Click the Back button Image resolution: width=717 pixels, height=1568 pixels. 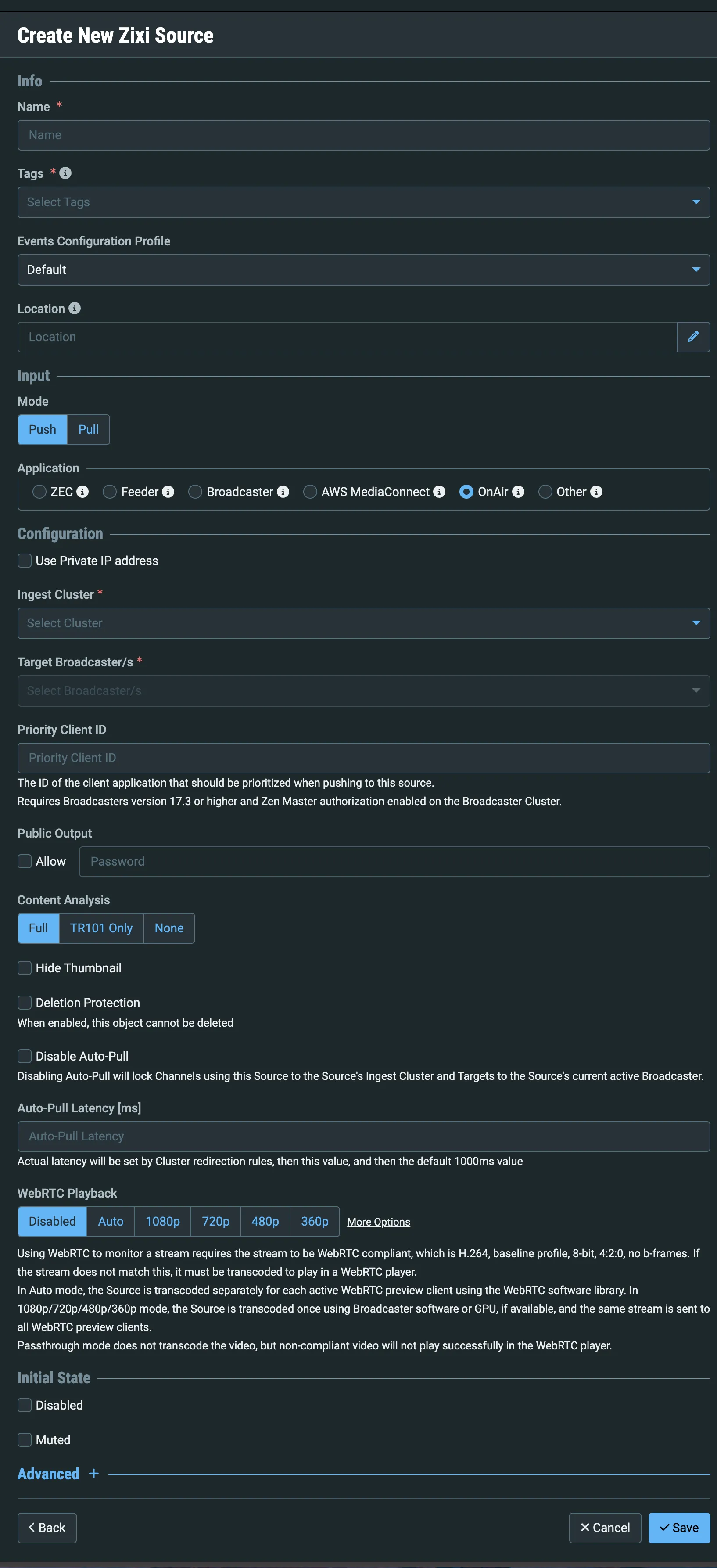tap(47, 1528)
